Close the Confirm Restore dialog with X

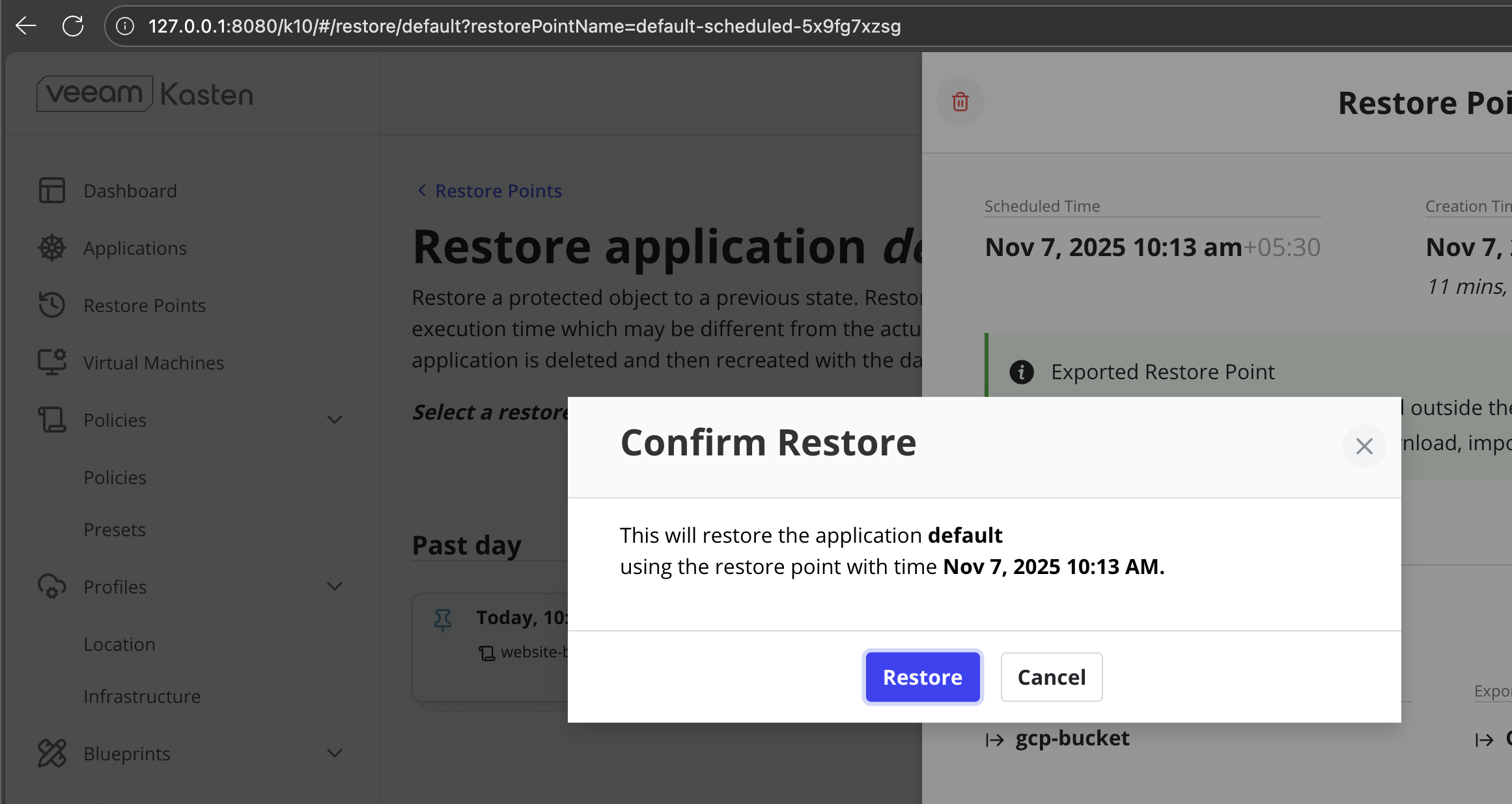coord(1364,446)
